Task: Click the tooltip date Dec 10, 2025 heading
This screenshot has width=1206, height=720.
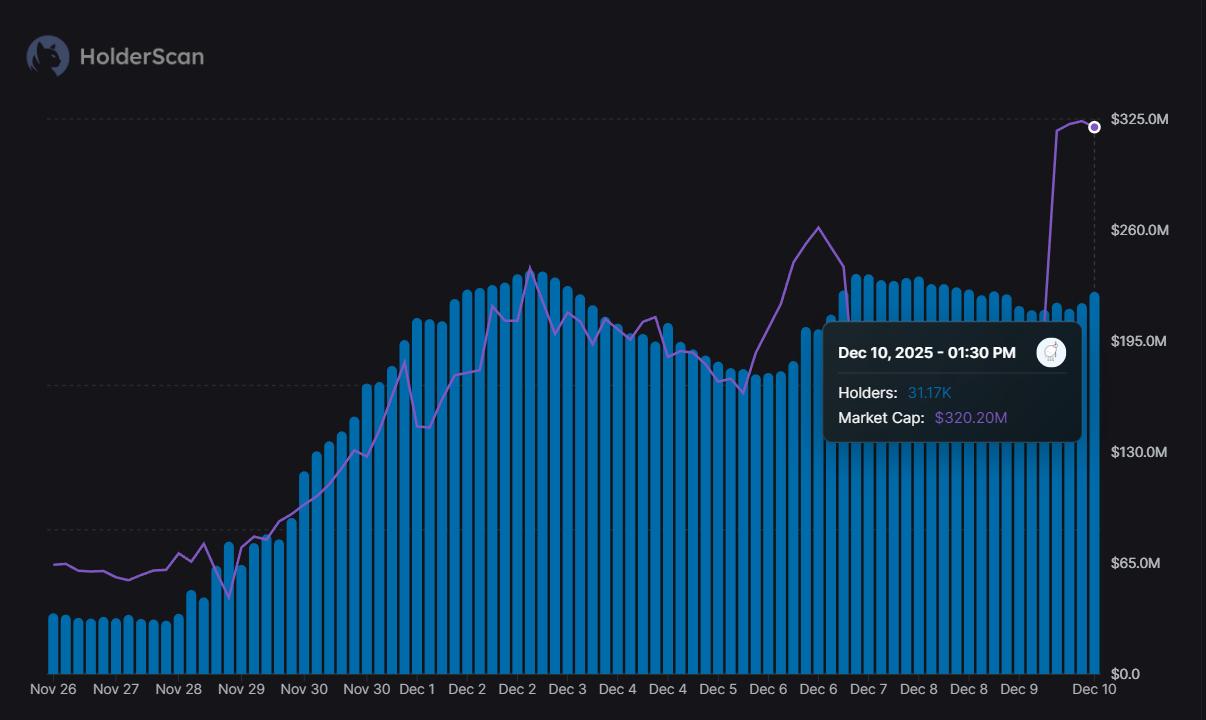Action: coord(926,353)
